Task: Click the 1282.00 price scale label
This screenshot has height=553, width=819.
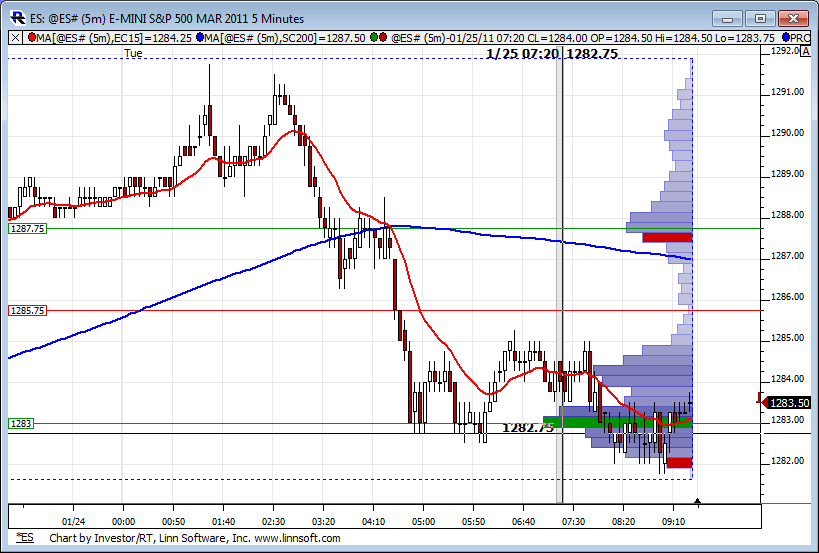Action: click(x=787, y=461)
